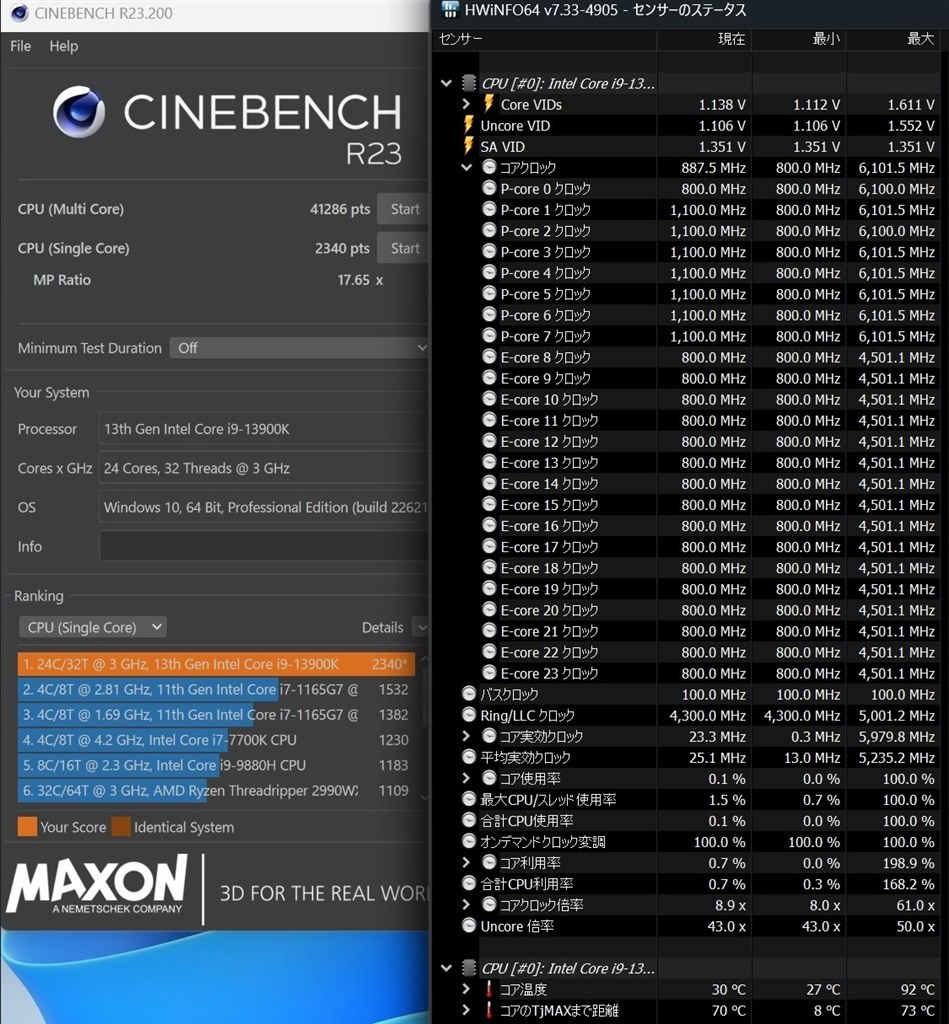Click the icon beside 平均実効クロック

(468, 757)
